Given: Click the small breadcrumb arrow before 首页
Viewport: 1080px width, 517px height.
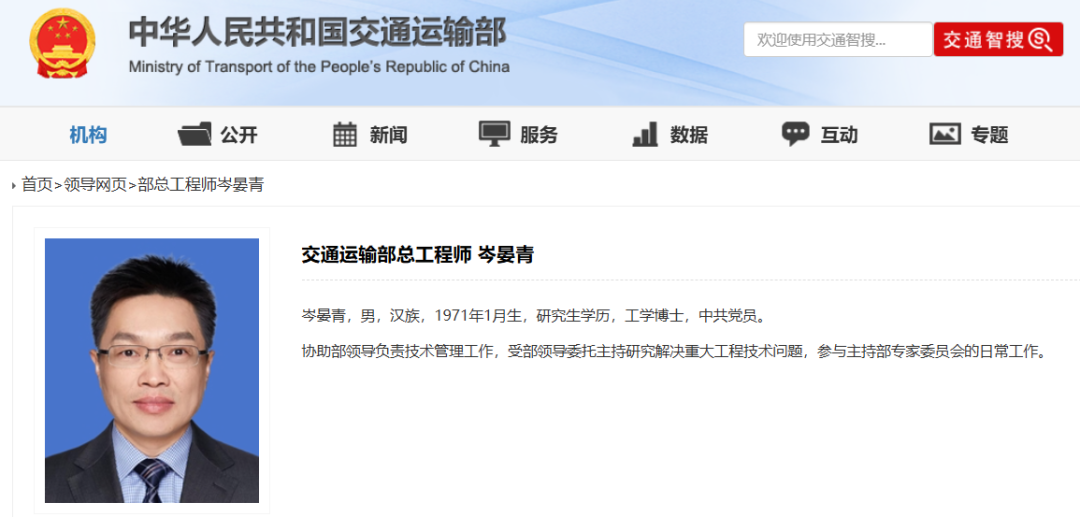Looking at the screenshot, I should pos(14,186).
